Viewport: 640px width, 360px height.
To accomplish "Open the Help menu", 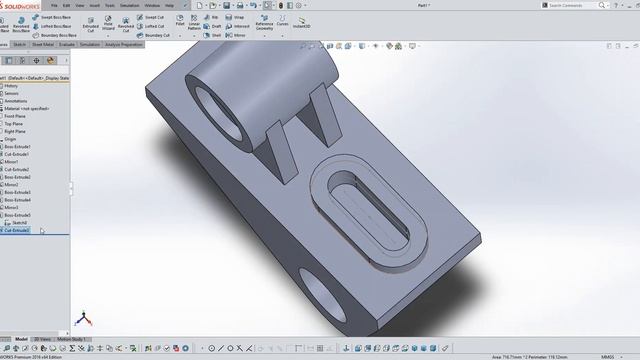I will (x=169, y=5).
